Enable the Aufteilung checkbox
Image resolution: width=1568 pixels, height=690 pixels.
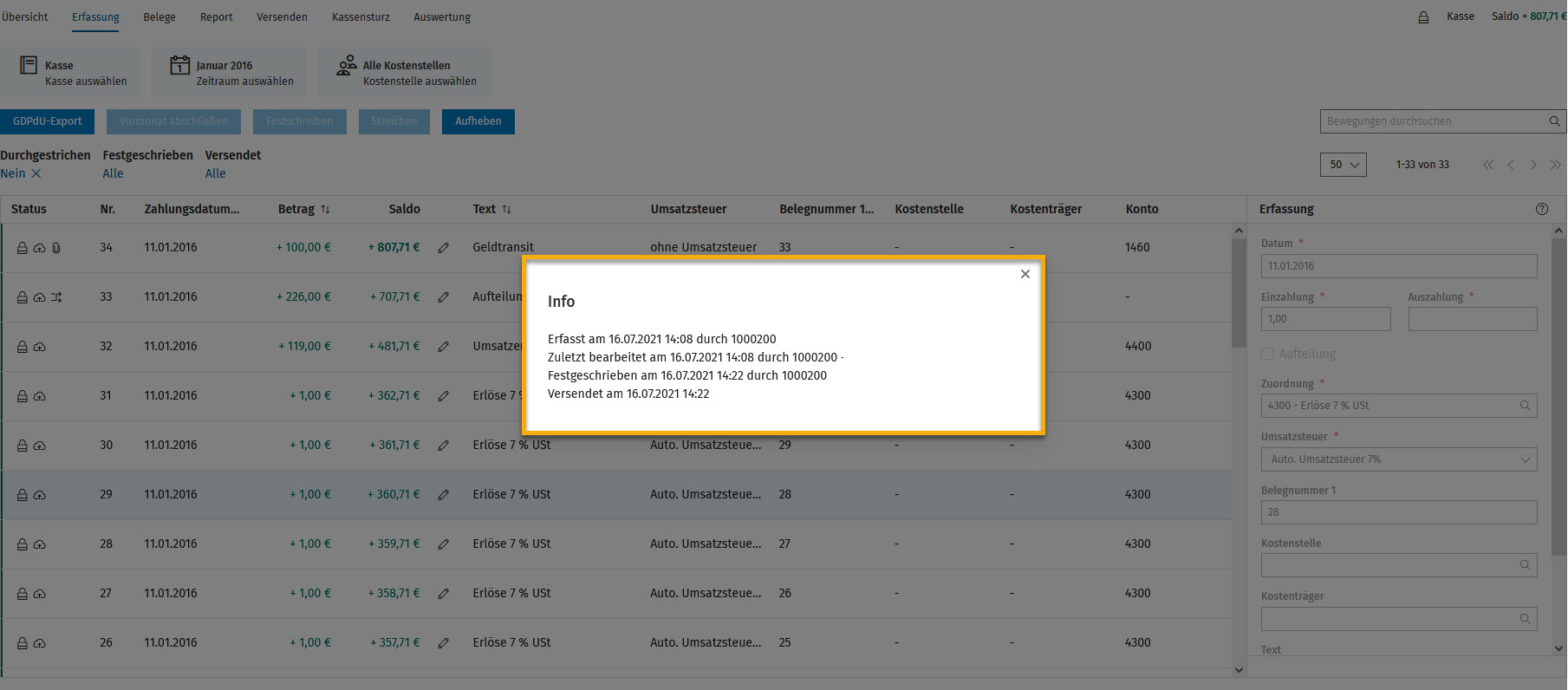click(1267, 354)
